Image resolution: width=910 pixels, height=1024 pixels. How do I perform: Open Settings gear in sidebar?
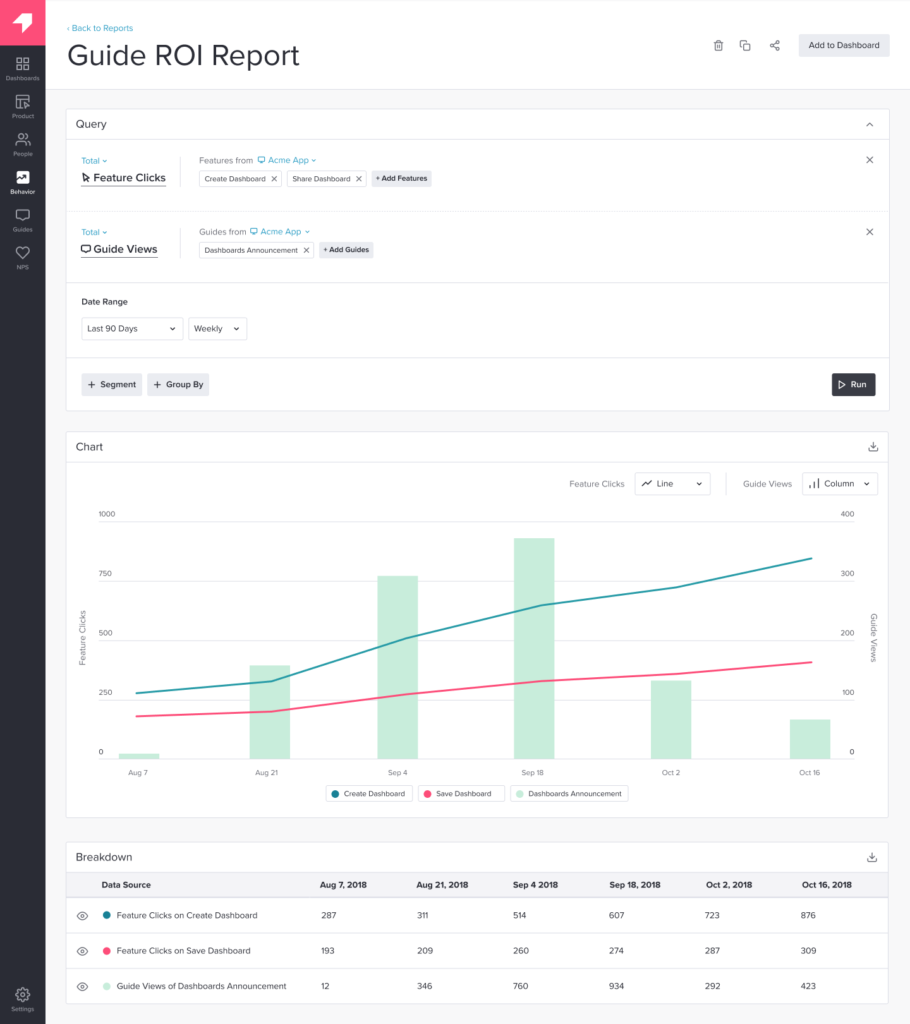pos(22,999)
